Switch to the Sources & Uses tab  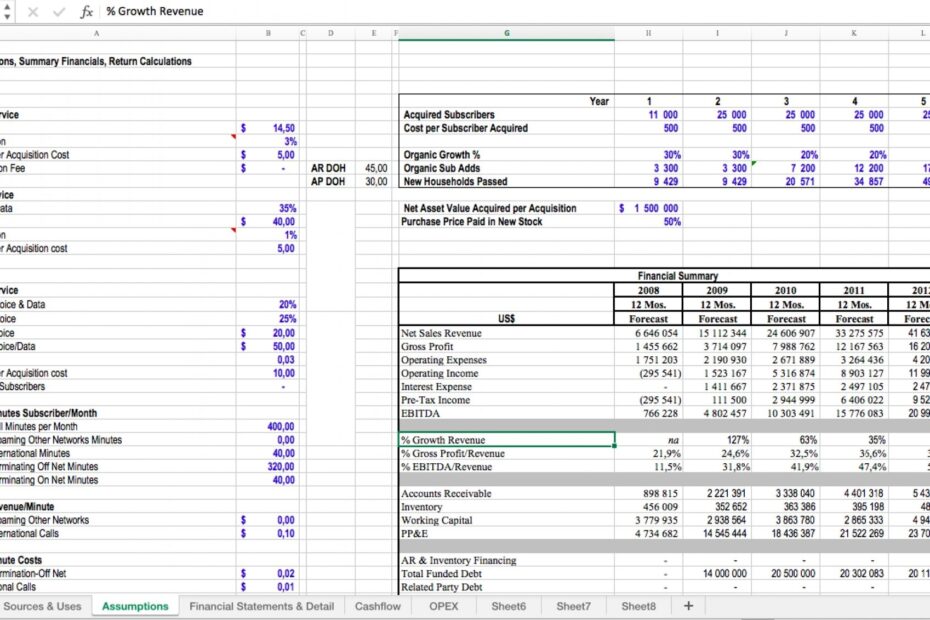[x=44, y=606]
